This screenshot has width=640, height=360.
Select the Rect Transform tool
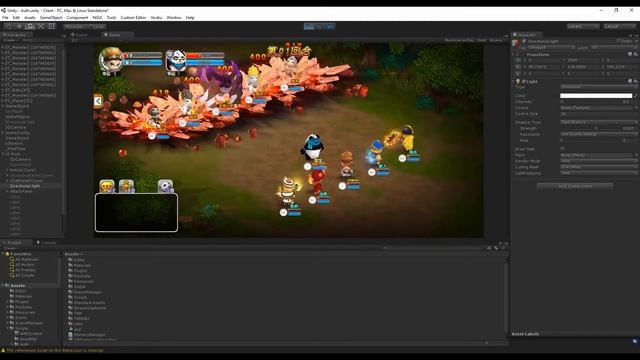[52, 26]
